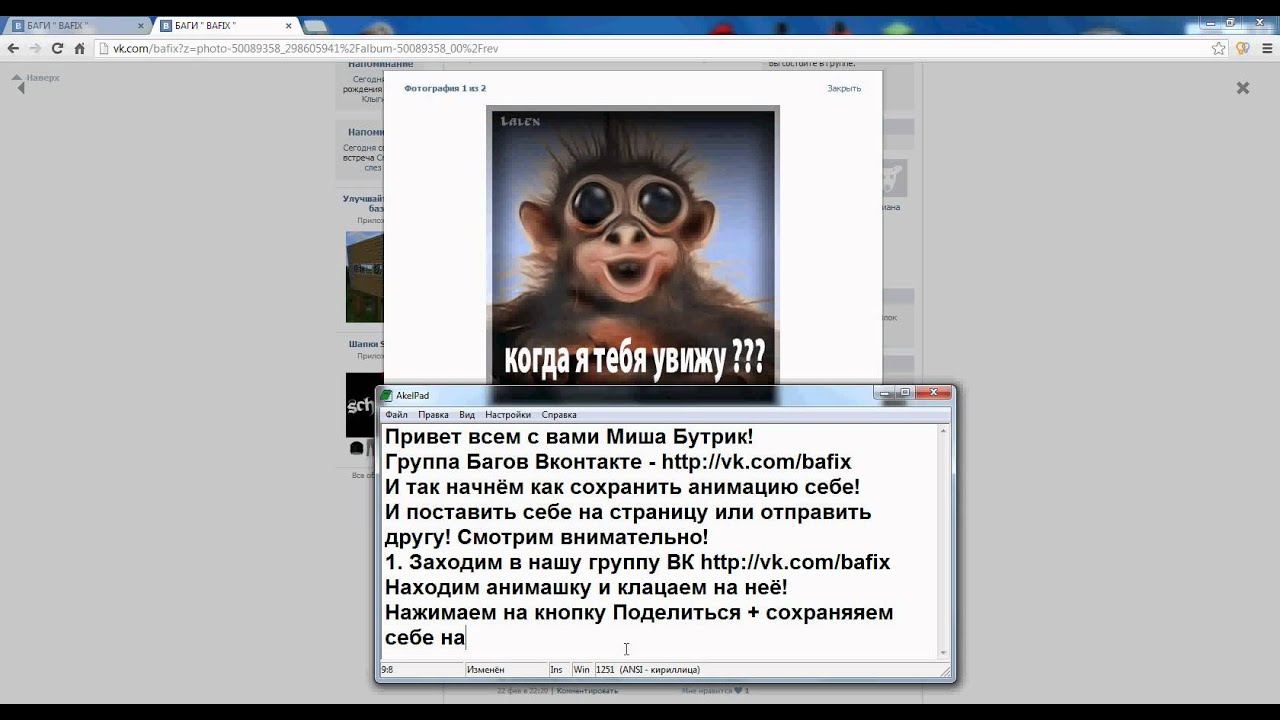Open the Chrome menu icon
This screenshot has width=1280, height=720.
1265,48
